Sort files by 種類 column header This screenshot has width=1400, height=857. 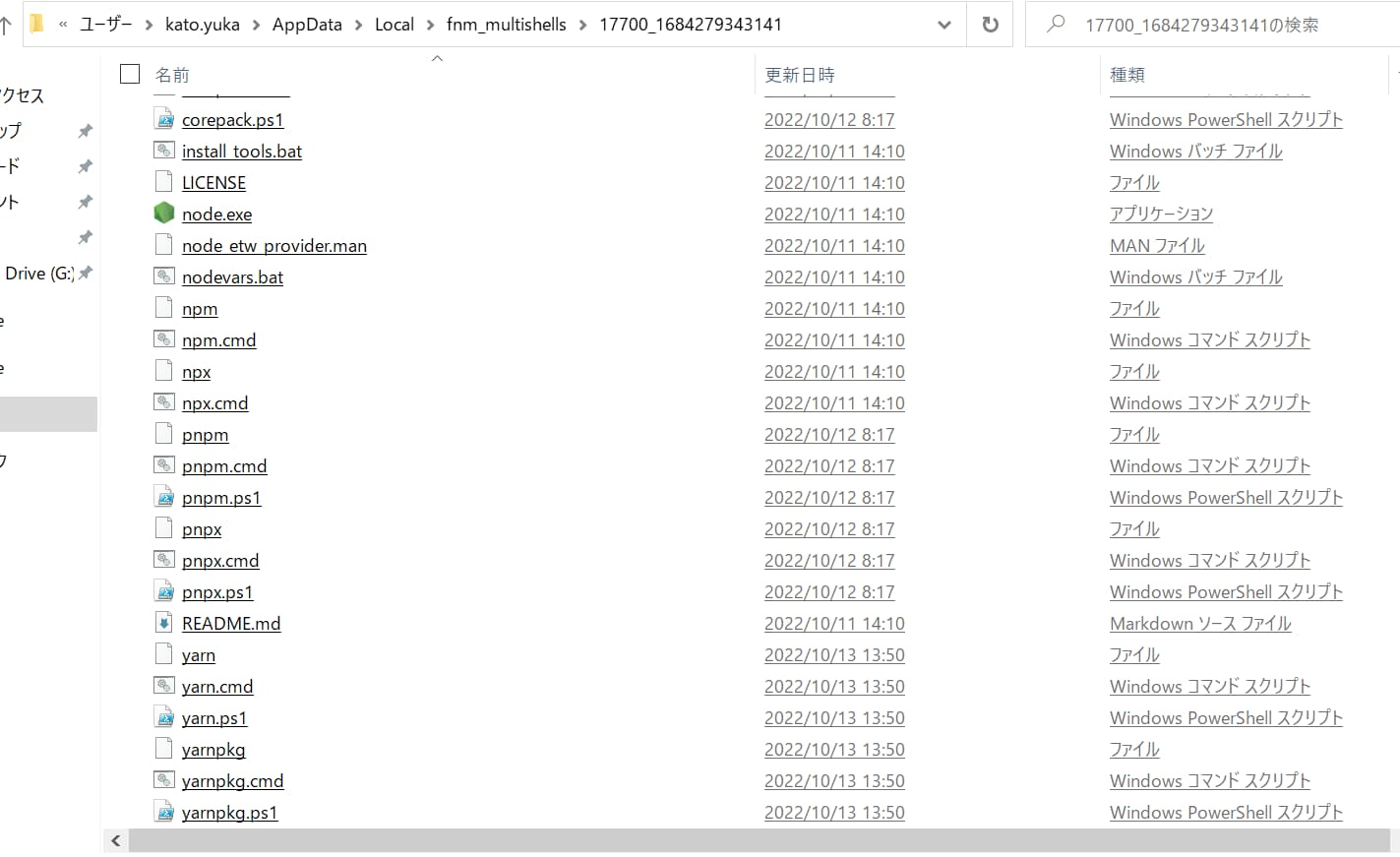(x=1126, y=75)
